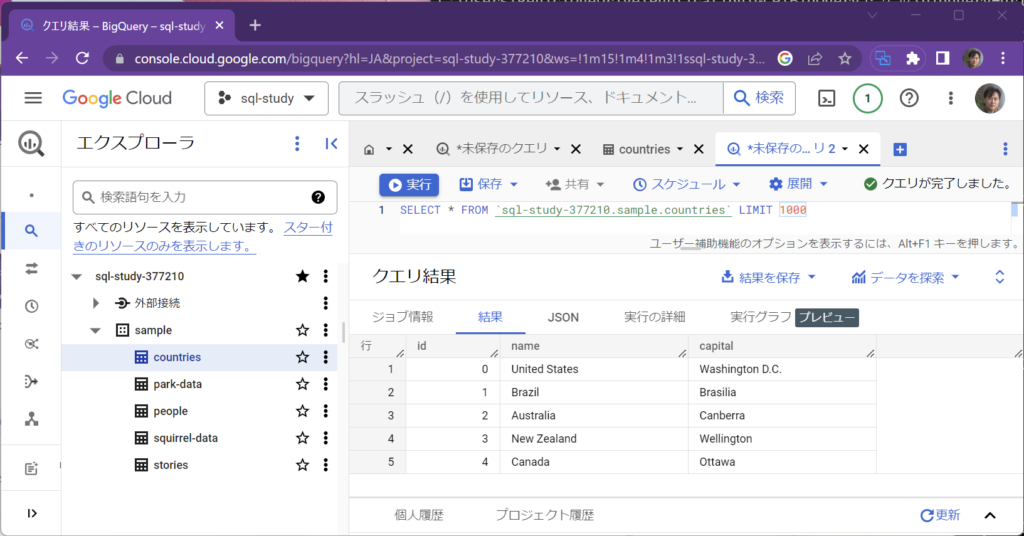The width and height of the screenshot is (1024, 536).
Task: Click the New Zealand cell in results
Action: [594, 439]
